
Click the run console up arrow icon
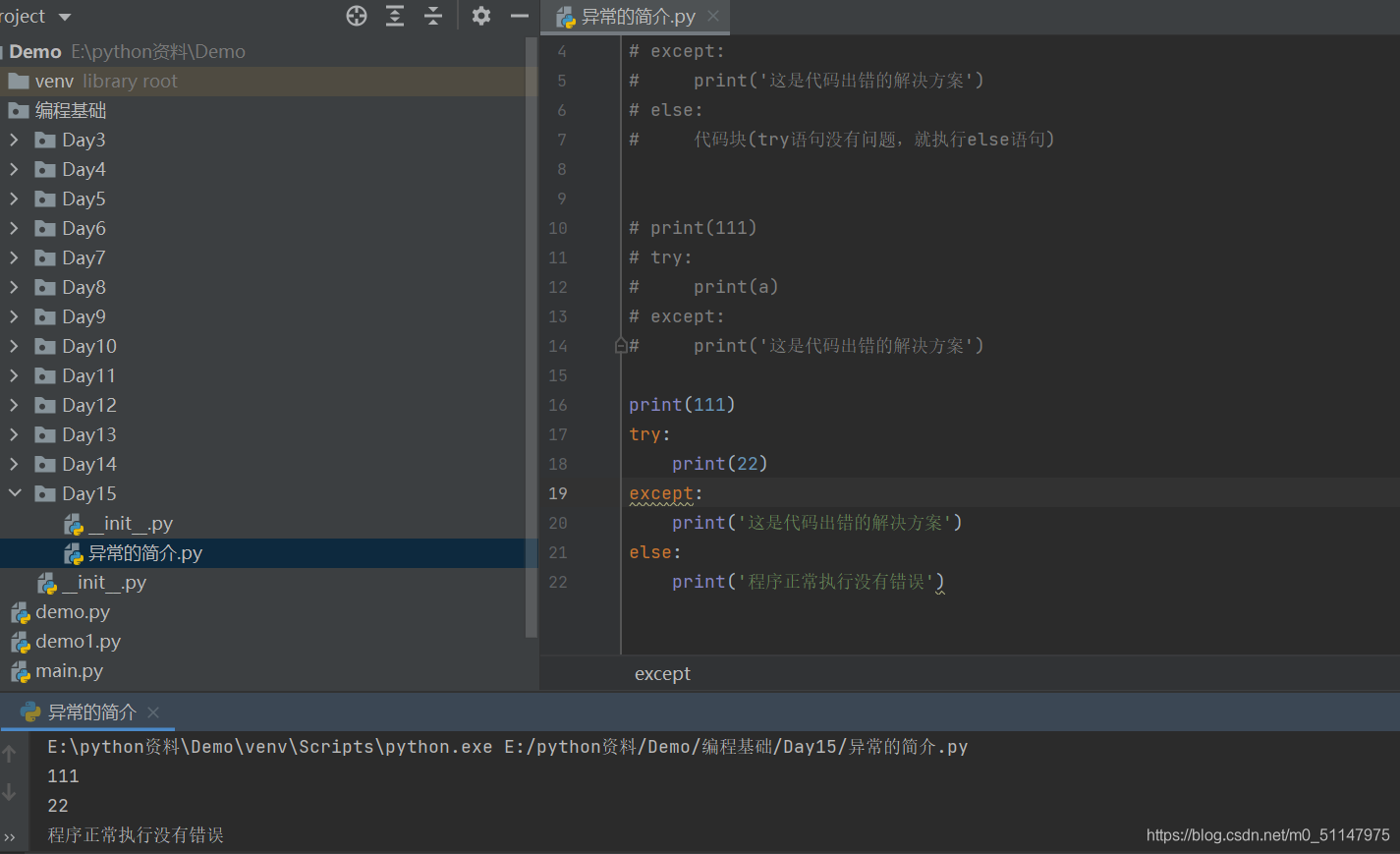(10, 754)
